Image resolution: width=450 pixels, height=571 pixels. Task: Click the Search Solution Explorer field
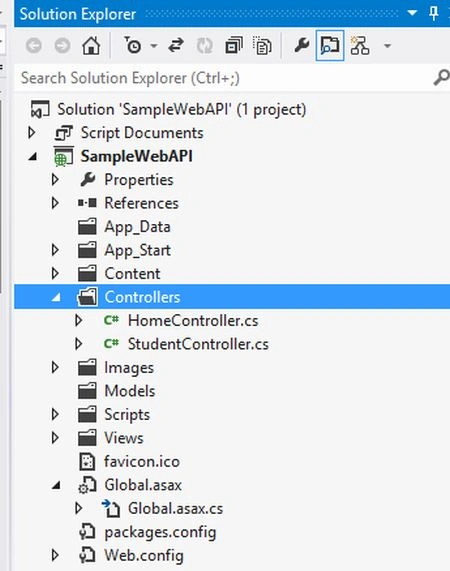[x=222, y=78]
